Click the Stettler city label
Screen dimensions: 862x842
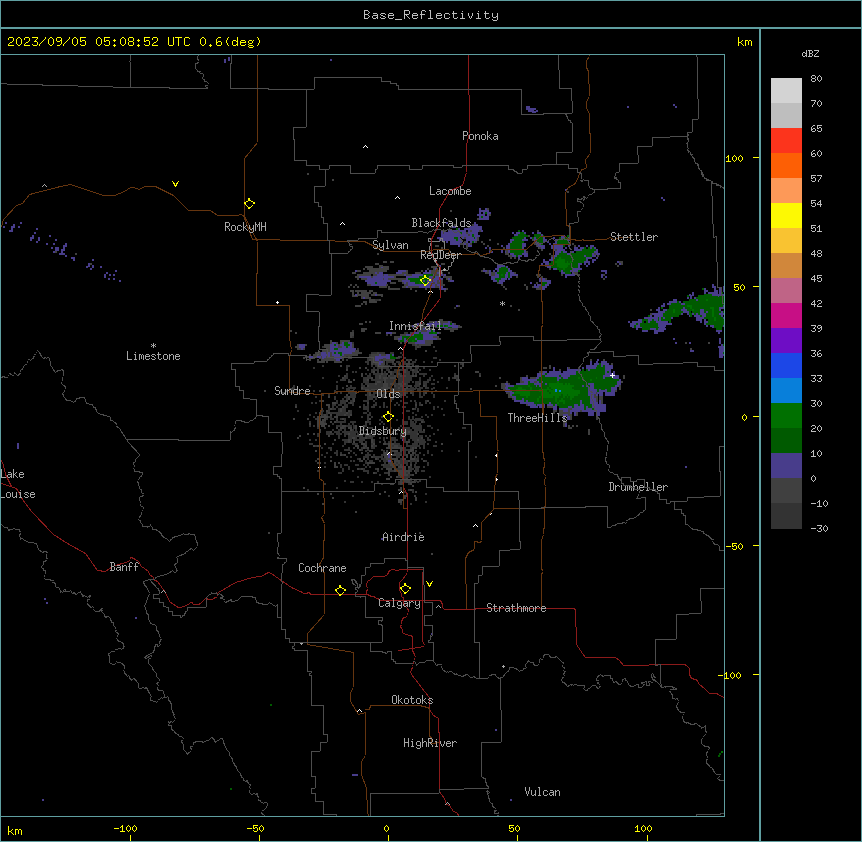click(634, 237)
